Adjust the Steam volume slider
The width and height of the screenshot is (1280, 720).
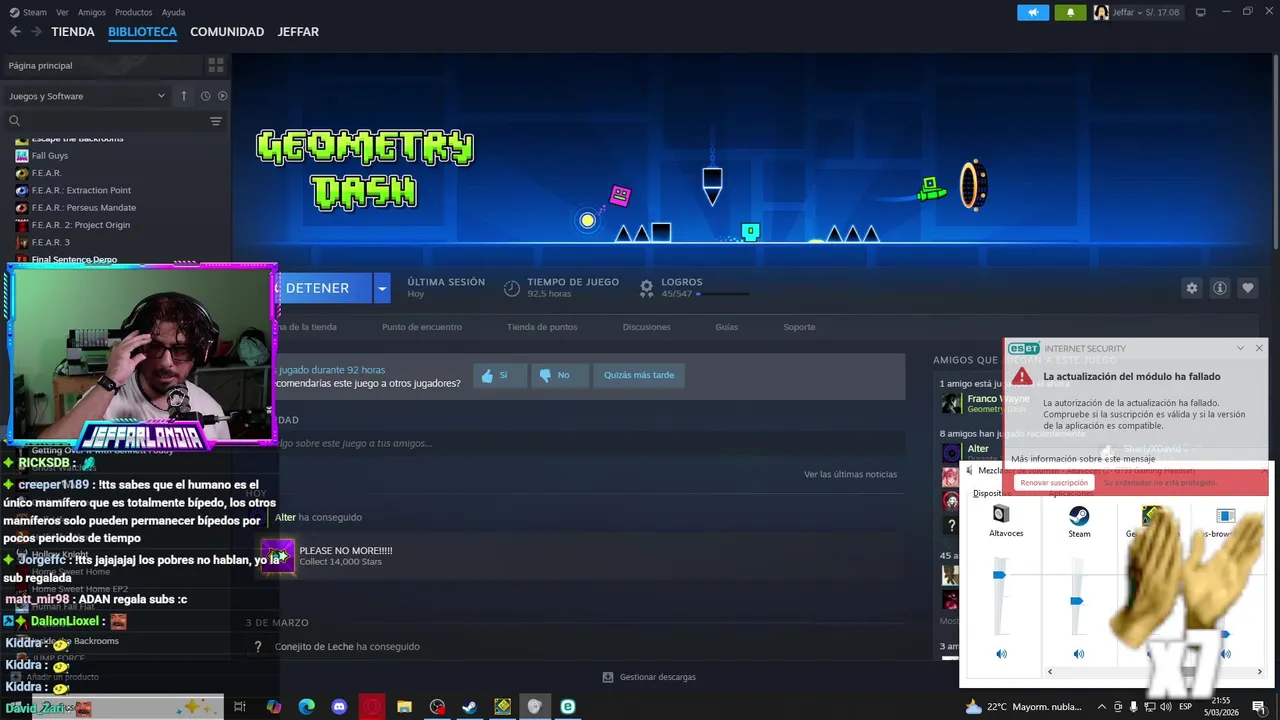[x=1077, y=601]
